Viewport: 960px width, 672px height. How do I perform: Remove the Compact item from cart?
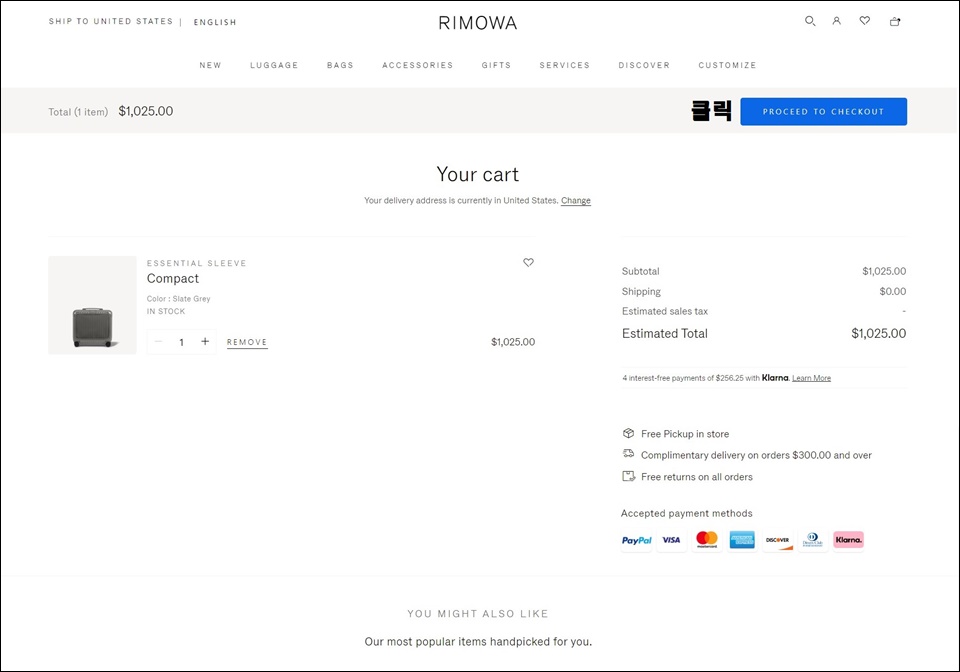(247, 342)
